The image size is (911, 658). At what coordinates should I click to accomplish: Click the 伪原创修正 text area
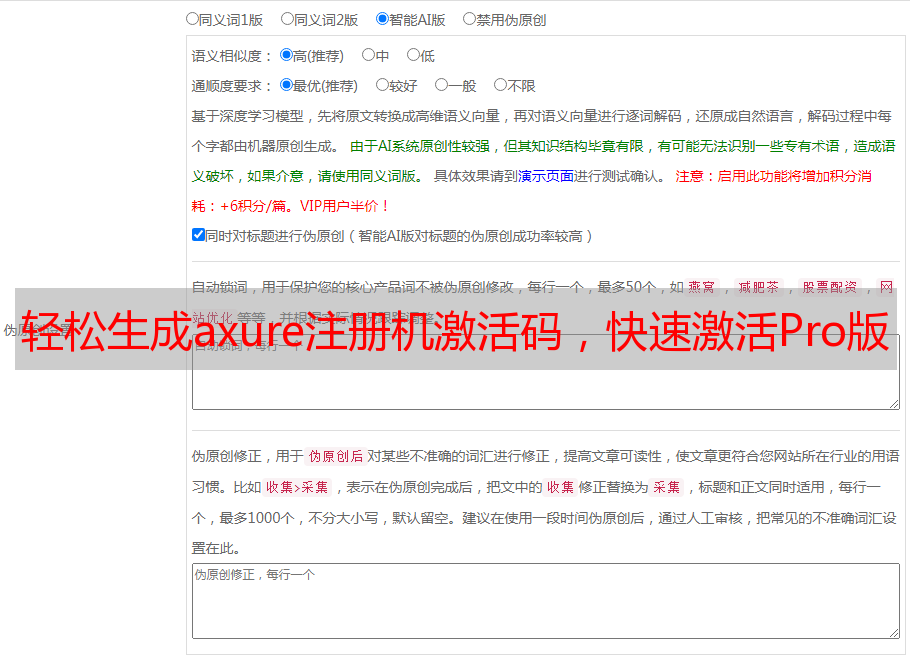[x=546, y=601]
